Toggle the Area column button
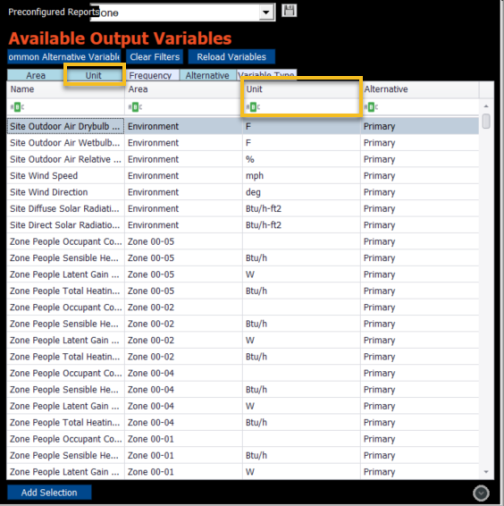 (x=36, y=75)
